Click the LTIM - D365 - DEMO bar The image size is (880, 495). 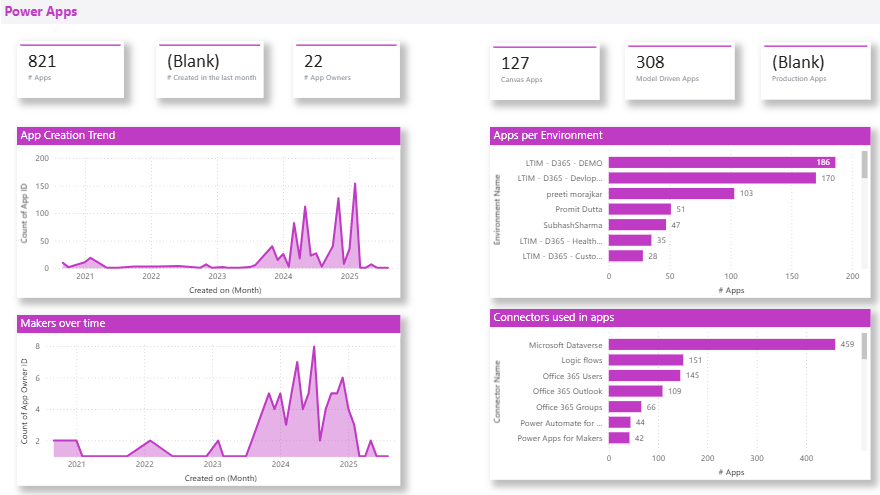point(722,162)
